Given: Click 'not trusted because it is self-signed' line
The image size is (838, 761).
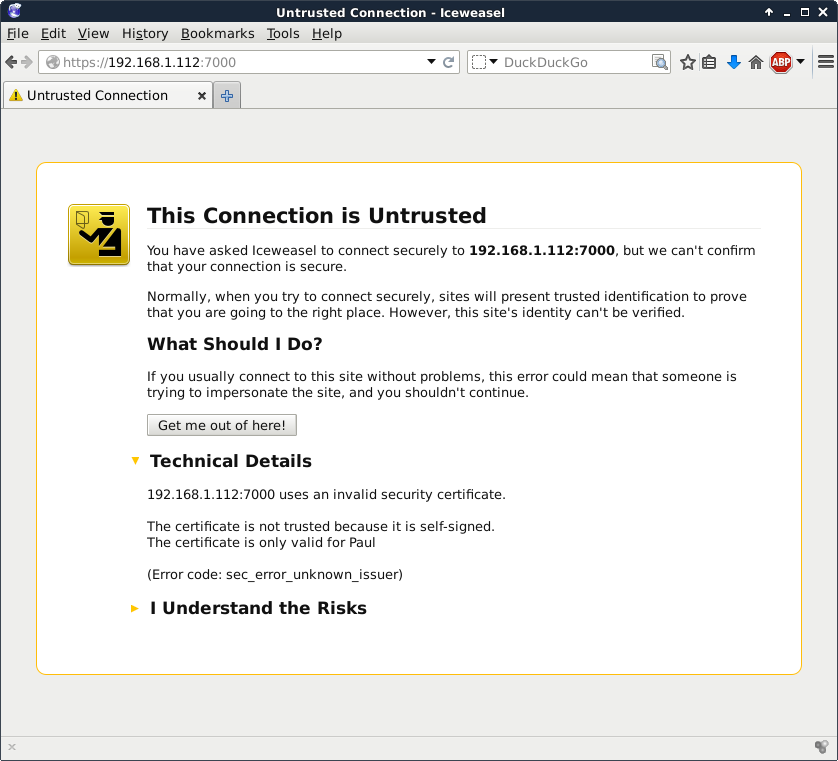Looking at the screenshot, I should click(x=321, y=526).
